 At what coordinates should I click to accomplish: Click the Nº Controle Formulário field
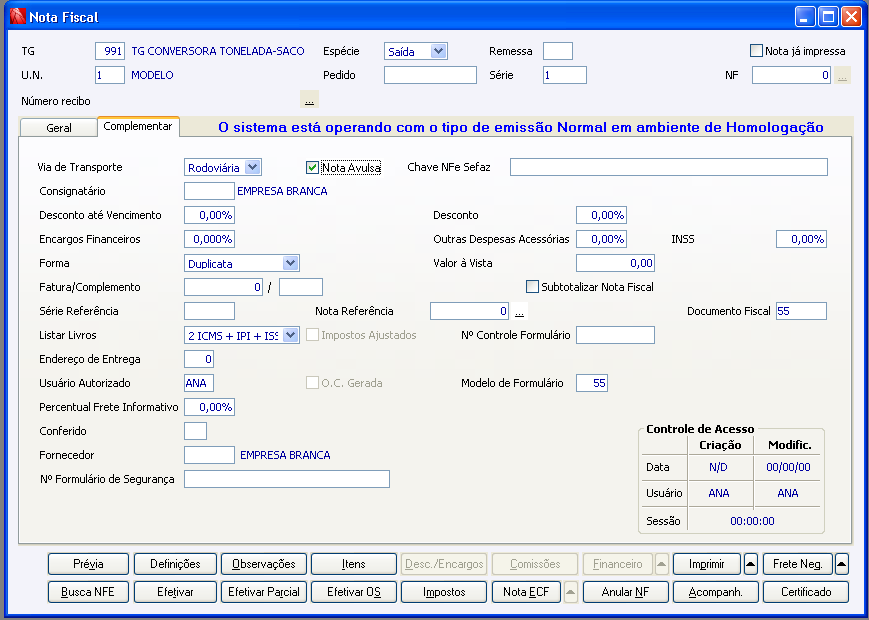(x=615, y=335)
